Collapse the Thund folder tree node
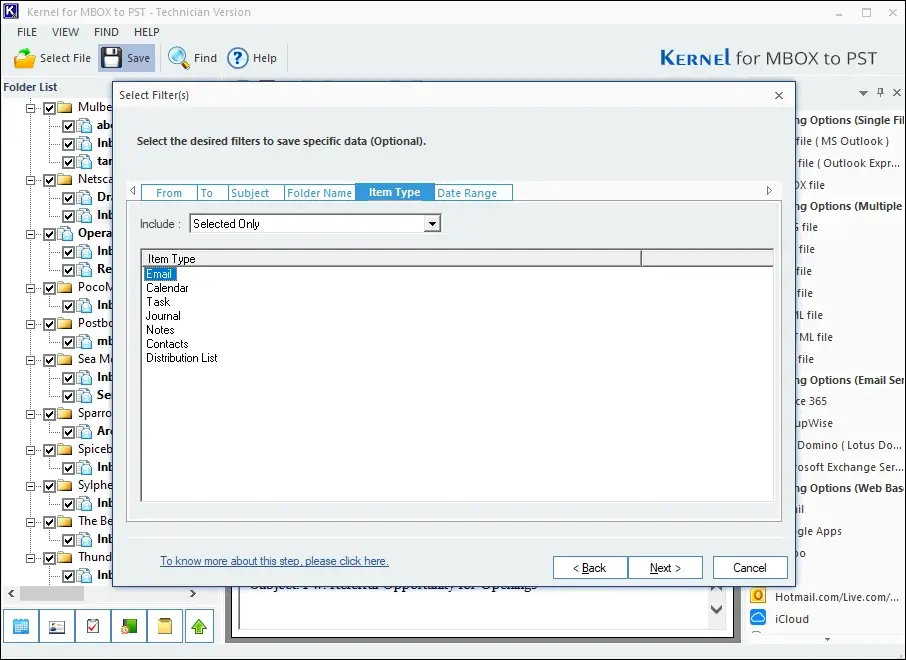 coord(31,558)
